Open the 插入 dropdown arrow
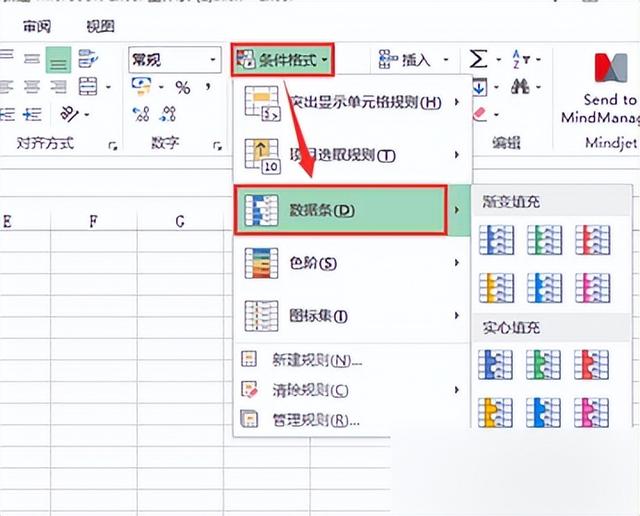Image resolution: width=640 pixels, height=516 pixels. [x=446, y=60]
